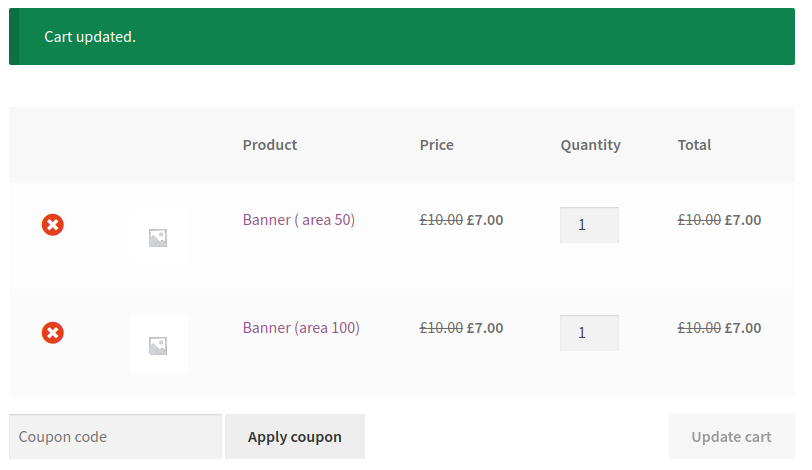The width and height of the screenshot is (812, 470).
Task: Click the Product column header
Action: click(270, 145)
